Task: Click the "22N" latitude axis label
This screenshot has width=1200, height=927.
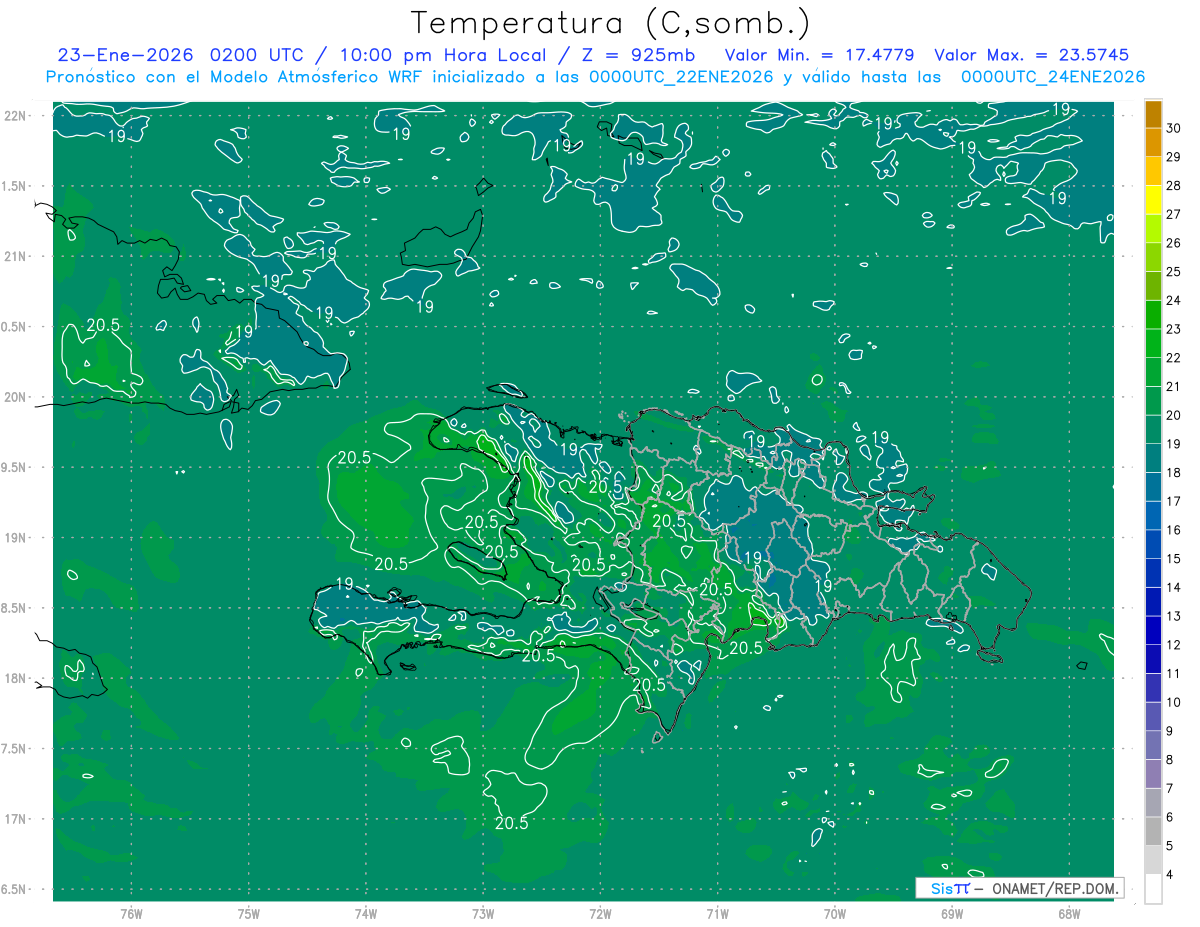Action: coord(15,115)
